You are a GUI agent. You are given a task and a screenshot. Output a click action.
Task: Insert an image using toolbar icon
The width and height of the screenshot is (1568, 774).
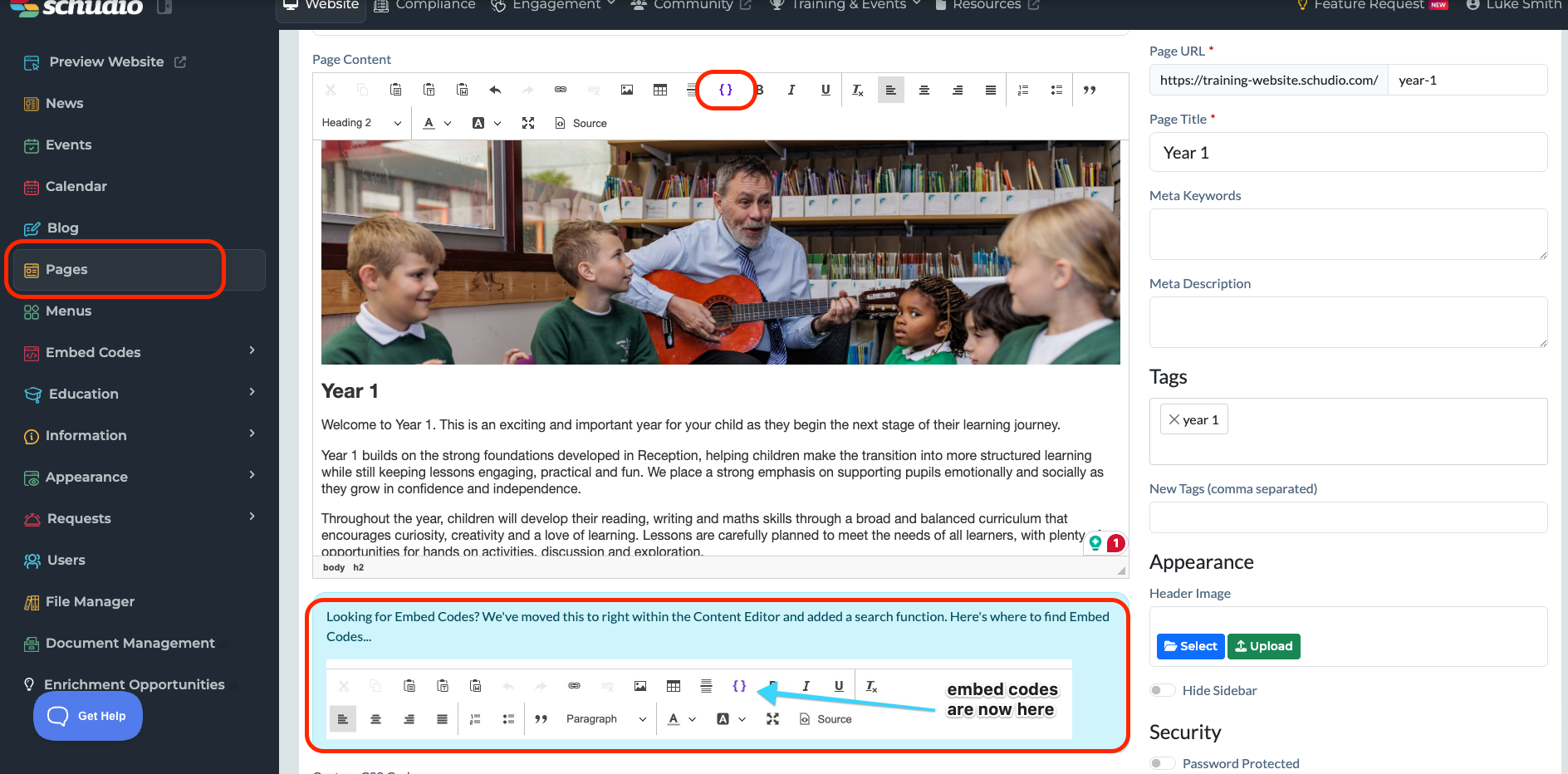627,90
